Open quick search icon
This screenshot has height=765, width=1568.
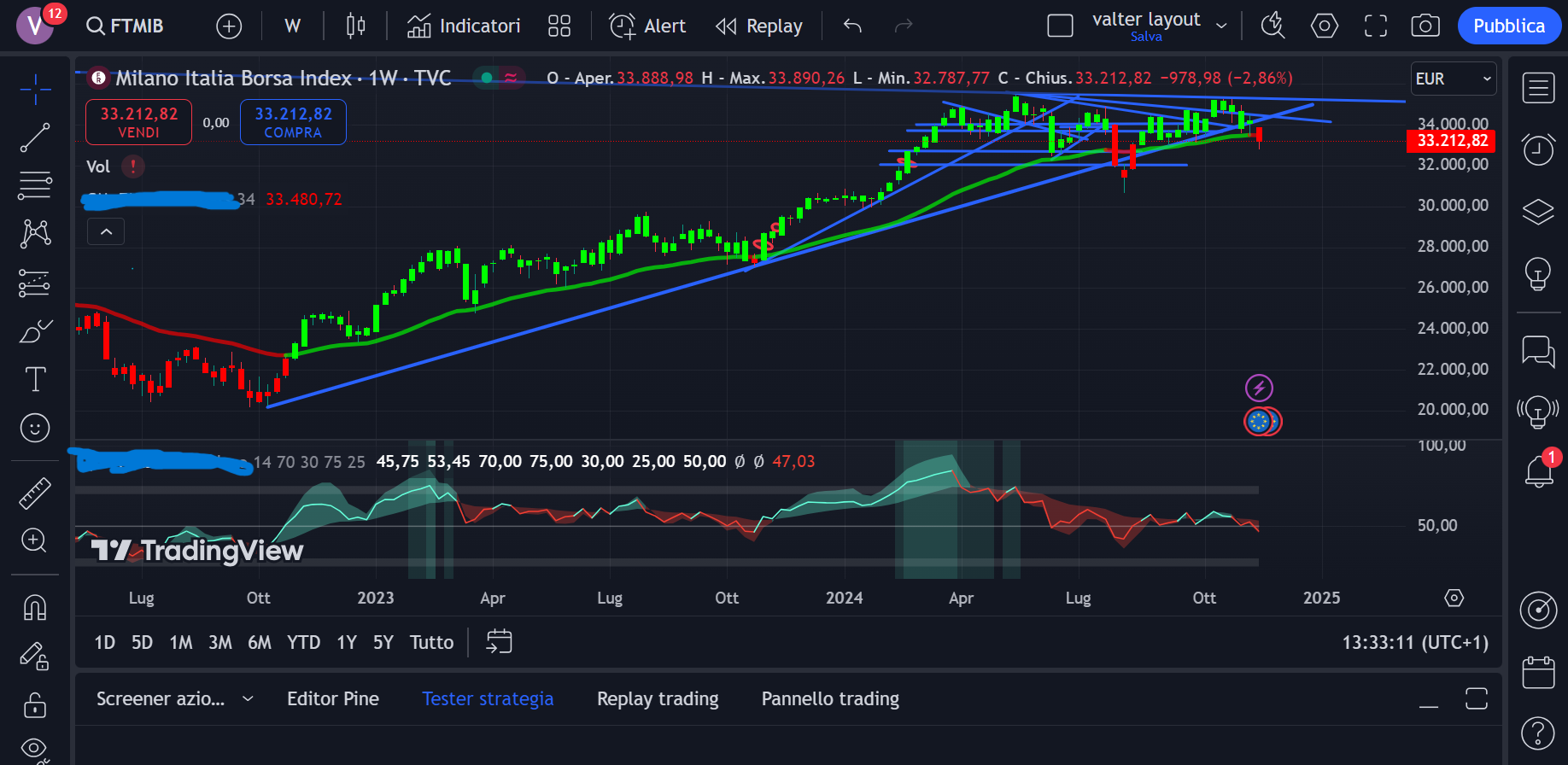(1273, 26)
